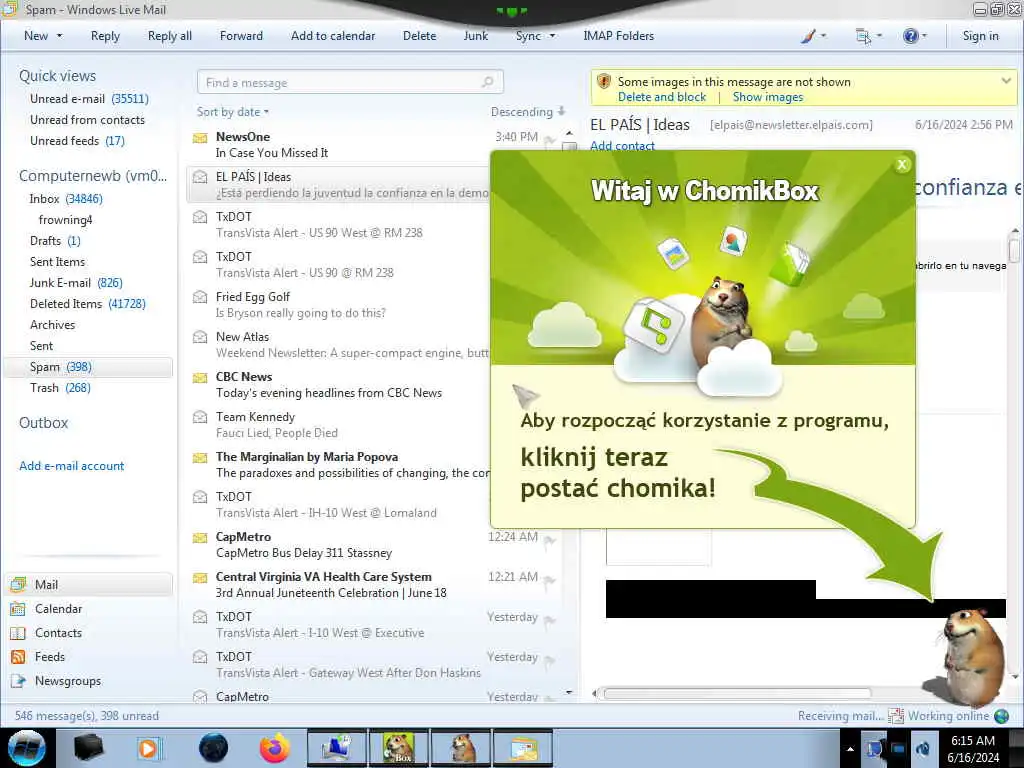Click the security shield icon in info bar

click(603, 82)
